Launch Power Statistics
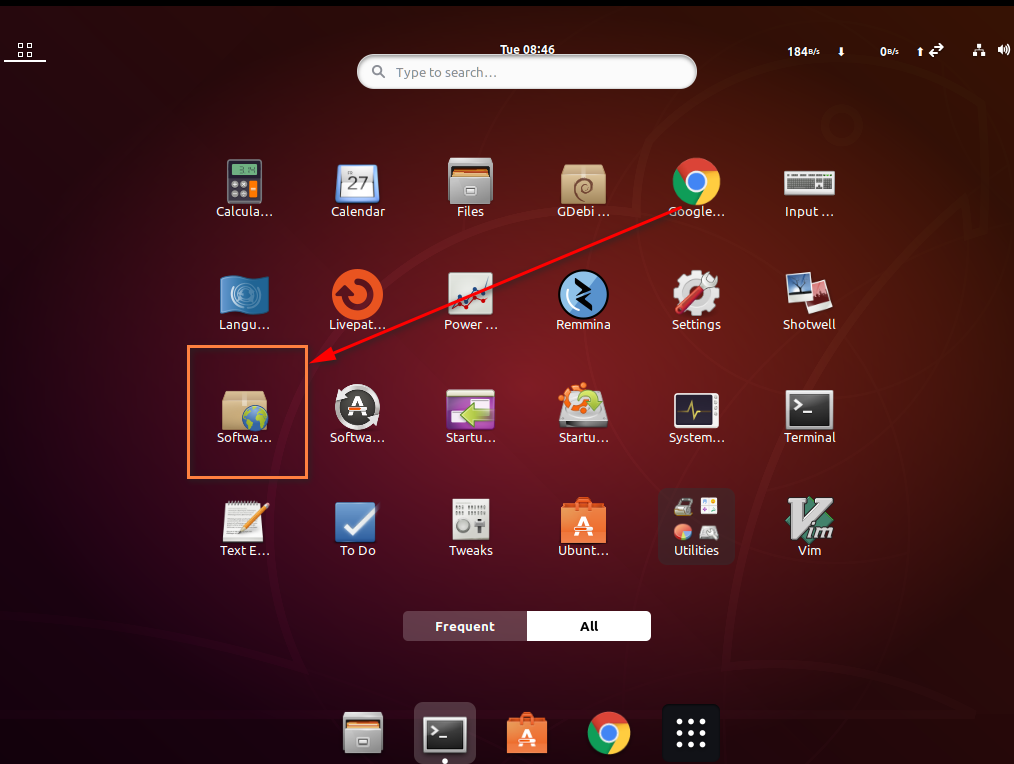This screenshot has width=1014, height=764. tap(471, 301)
